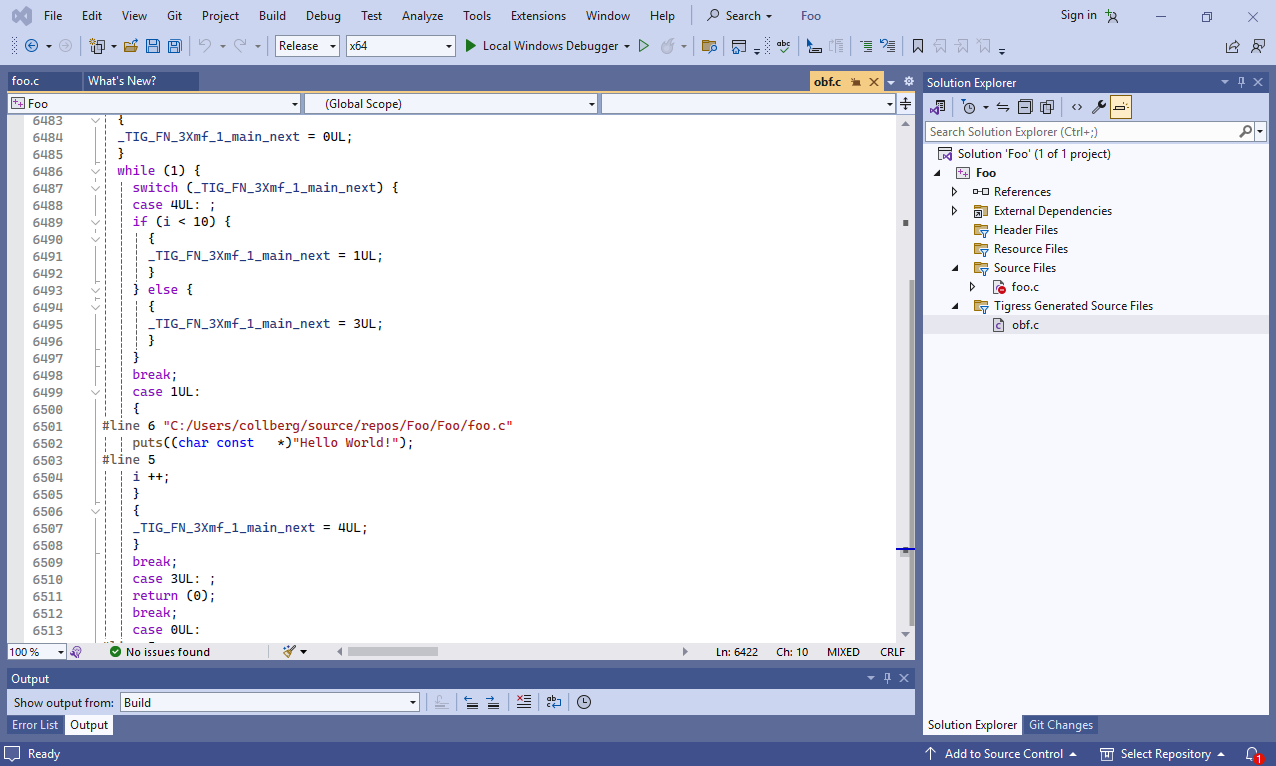Screen dimensions: 1276x766
Task: Clear all output in Output panel
Action: [x=523, y=702]
